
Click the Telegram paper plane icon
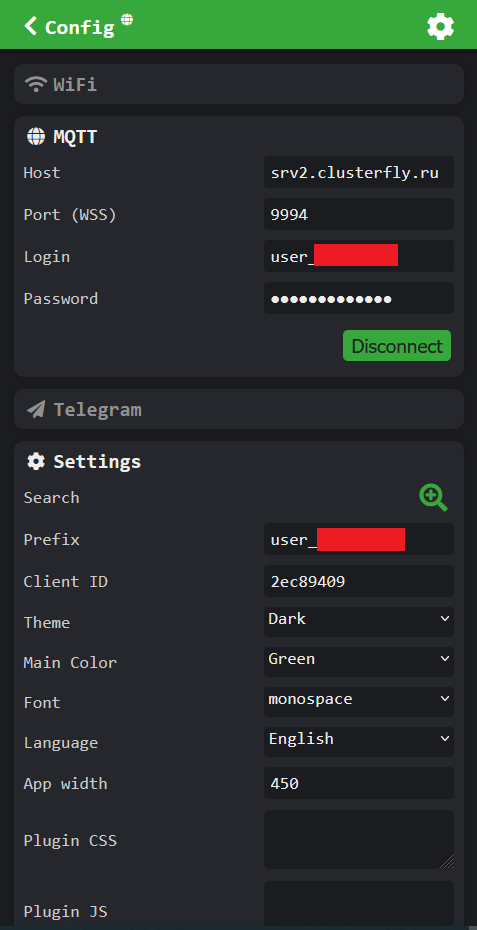click(36, 409)
